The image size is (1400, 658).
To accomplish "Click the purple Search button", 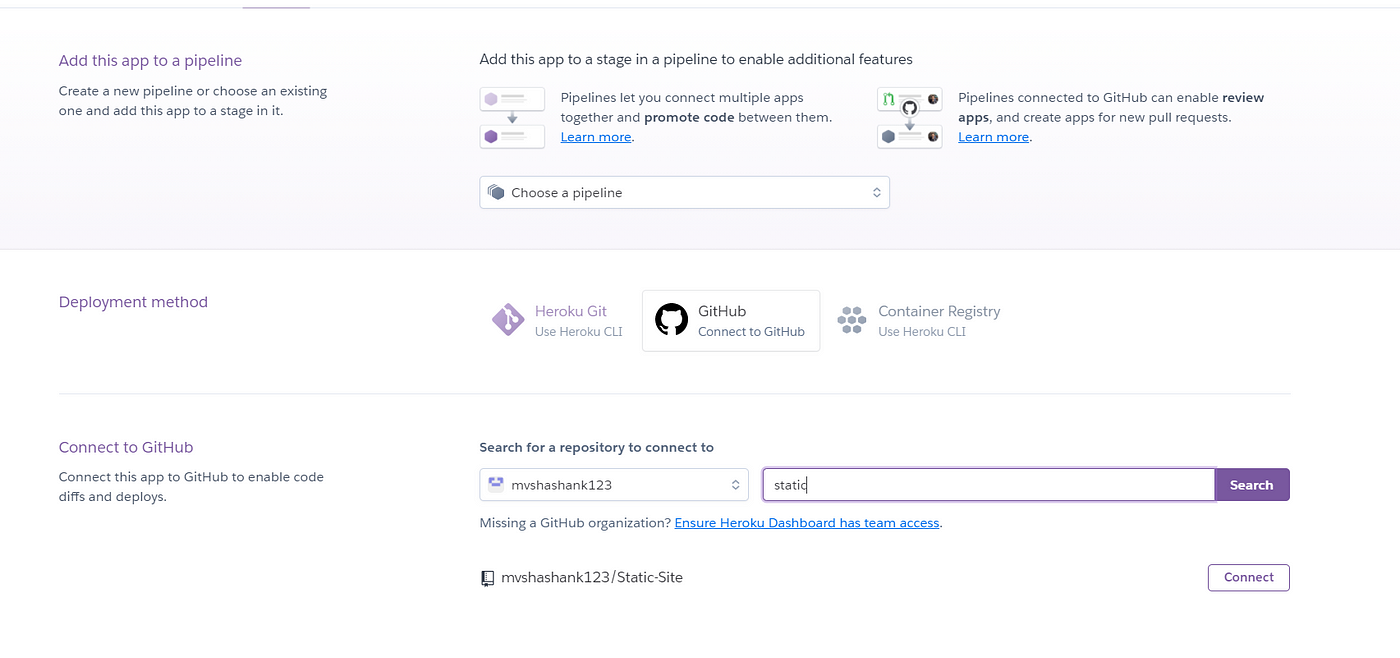I will tap(1252, 484).
